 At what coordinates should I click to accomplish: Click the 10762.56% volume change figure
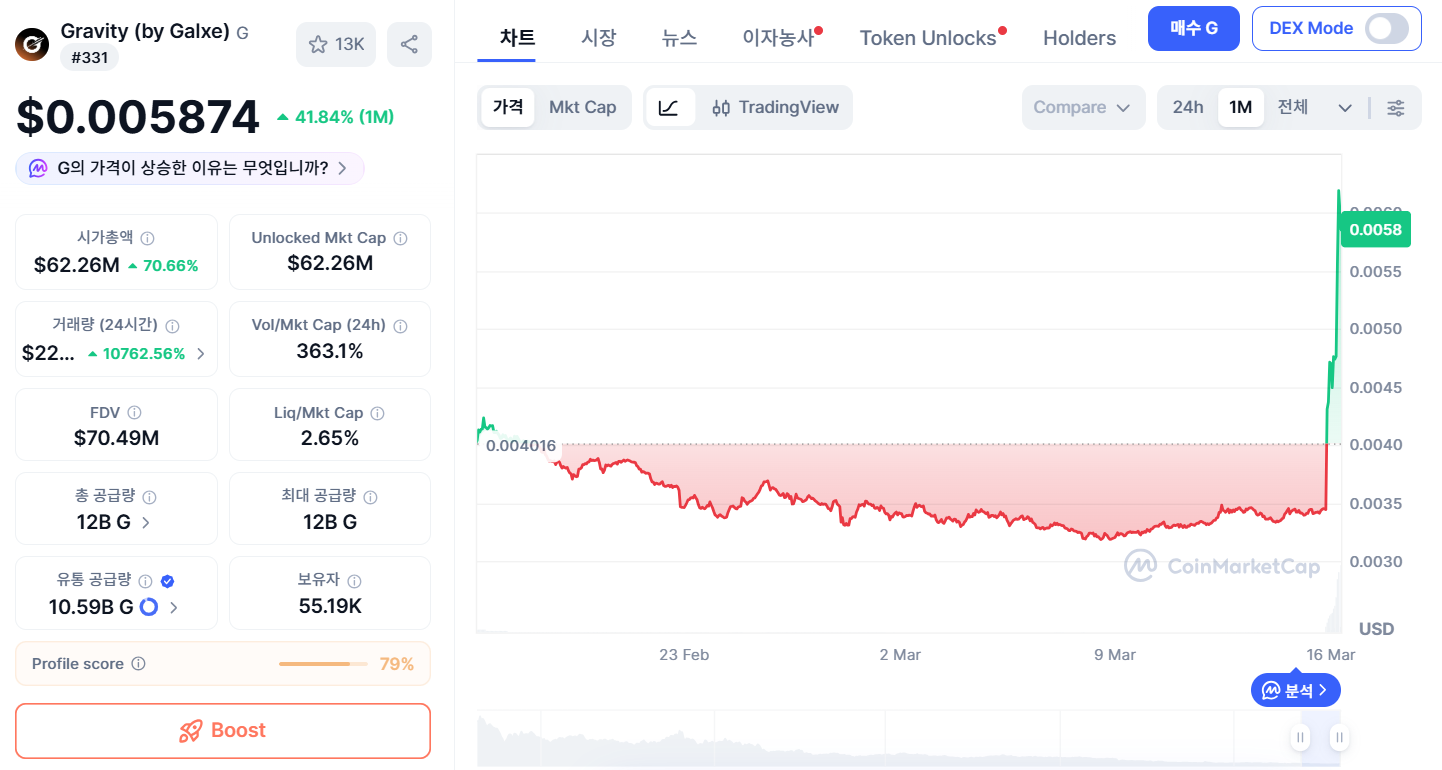pos(137,353)
